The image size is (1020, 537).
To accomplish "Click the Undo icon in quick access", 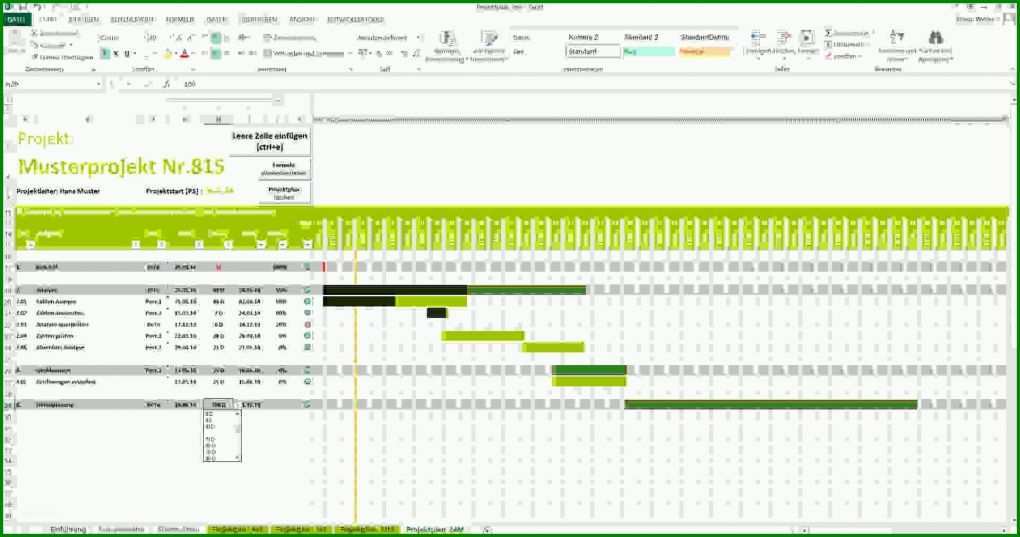I will (x=37, y=7).
